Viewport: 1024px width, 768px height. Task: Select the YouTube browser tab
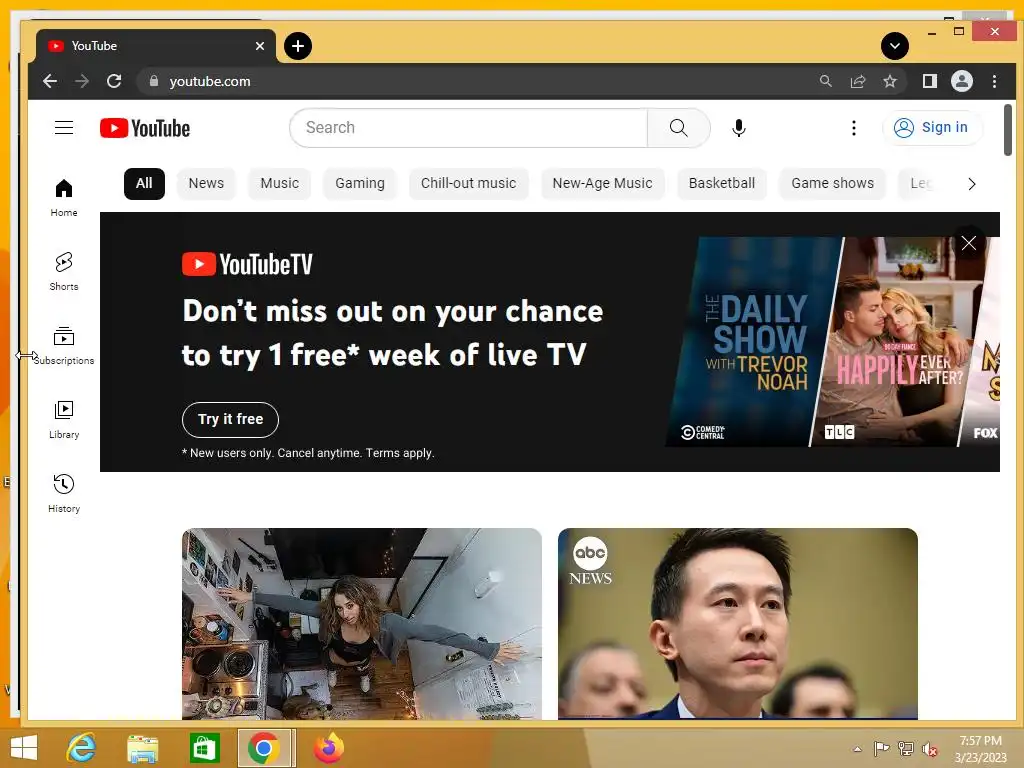pos(157,46)
